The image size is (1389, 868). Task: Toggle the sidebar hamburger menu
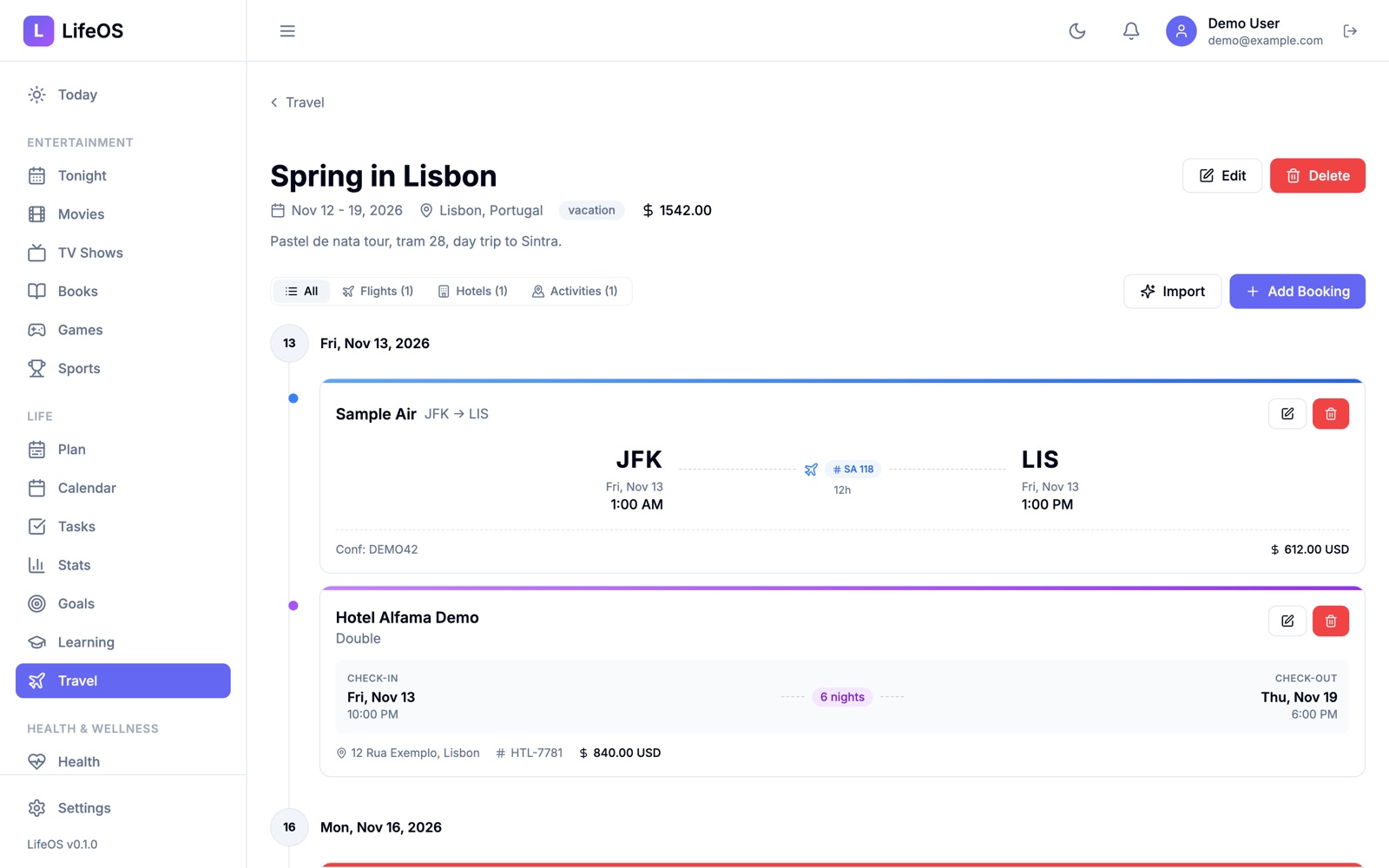[287, 31]
